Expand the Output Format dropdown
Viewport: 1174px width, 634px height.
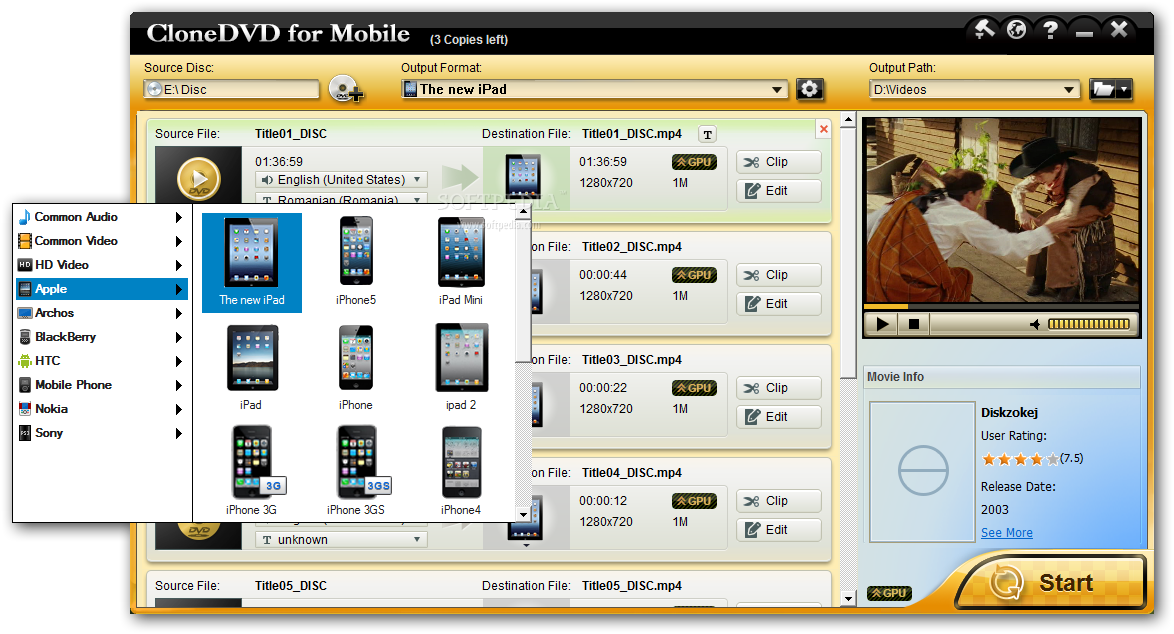(x=777, y=90)
